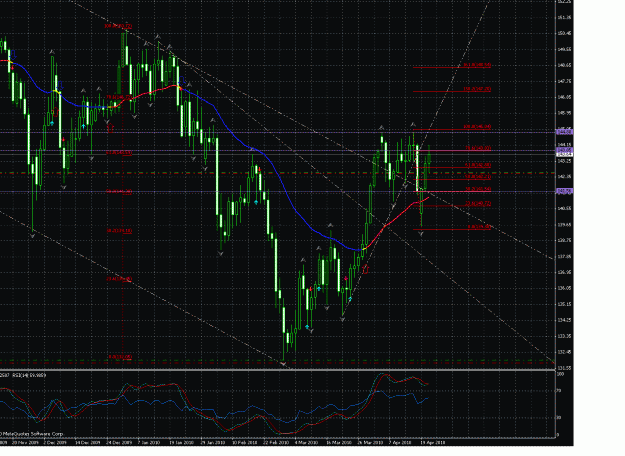Click the topmost purple price tag on price axis
This screenshot has height=456, width=625.
(x=564, y=132)
